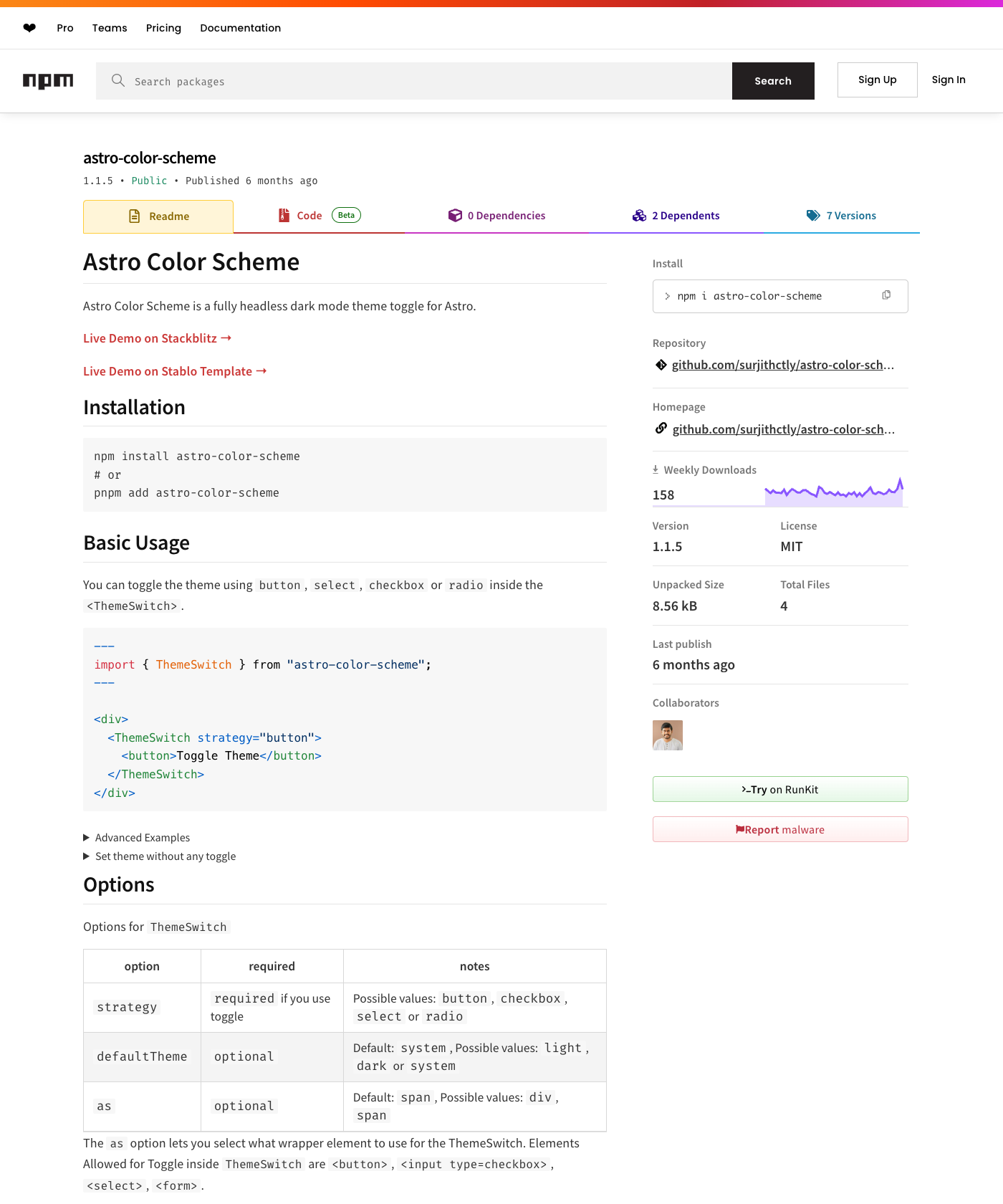Open the collaborator avatar thumbnail

(668, 735)
